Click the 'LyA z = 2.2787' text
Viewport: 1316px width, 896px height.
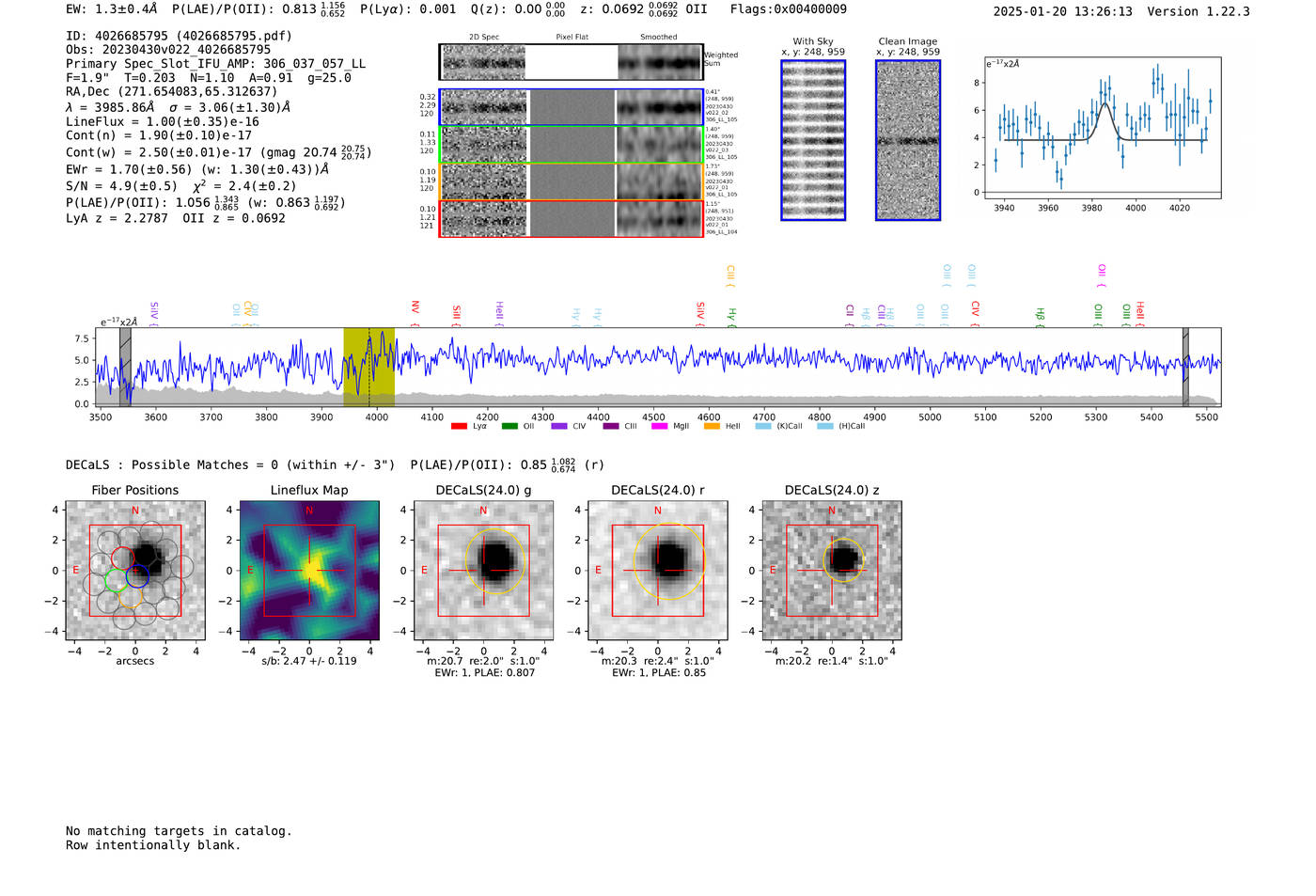pos(117,218)
